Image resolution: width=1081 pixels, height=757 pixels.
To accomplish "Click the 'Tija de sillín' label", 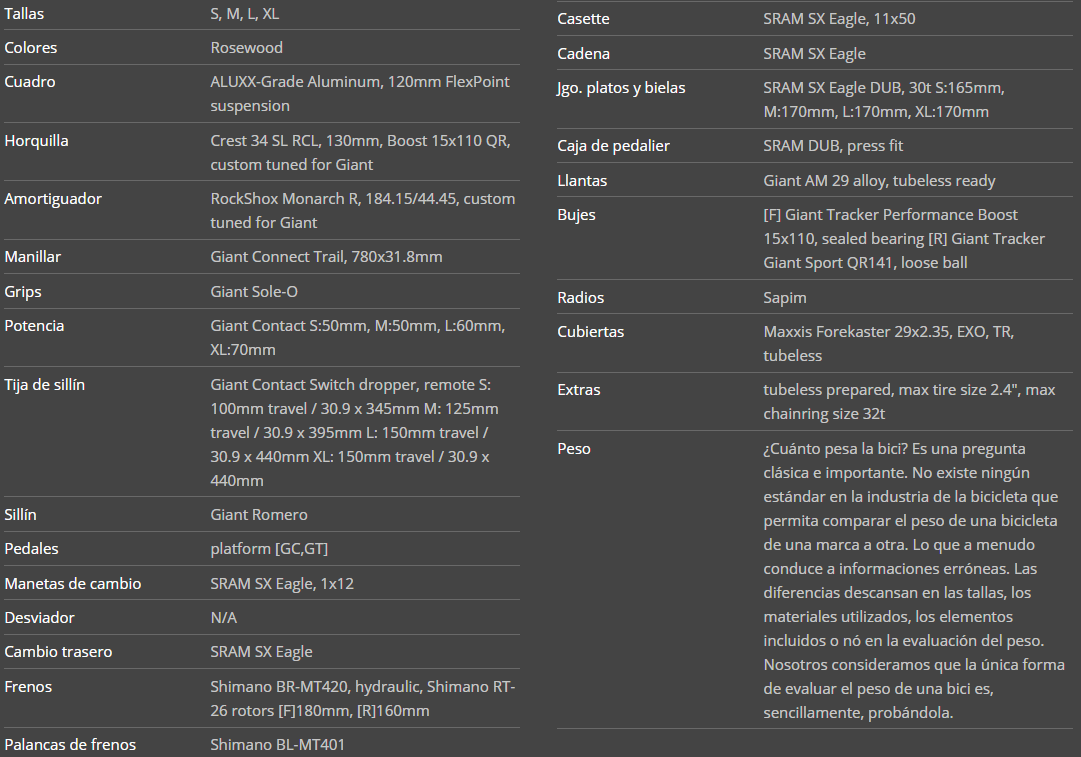I will coord(44,385).
